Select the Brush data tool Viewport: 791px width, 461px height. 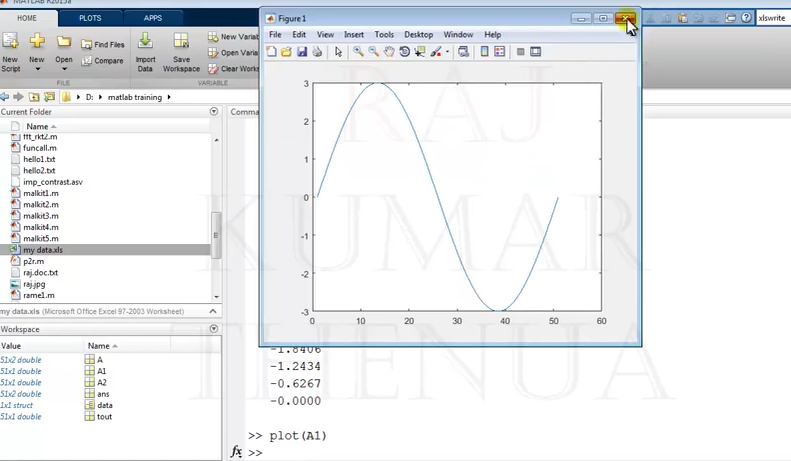[x=436, y=51]
